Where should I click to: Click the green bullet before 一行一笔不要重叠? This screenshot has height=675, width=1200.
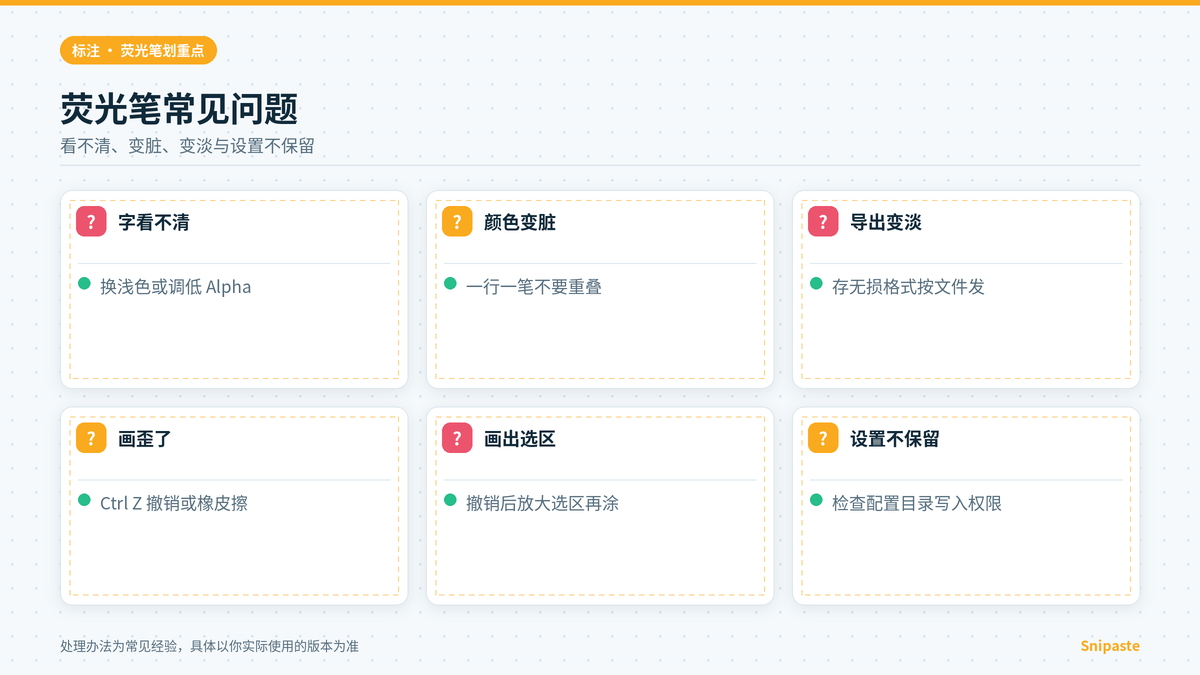[451, 284]
